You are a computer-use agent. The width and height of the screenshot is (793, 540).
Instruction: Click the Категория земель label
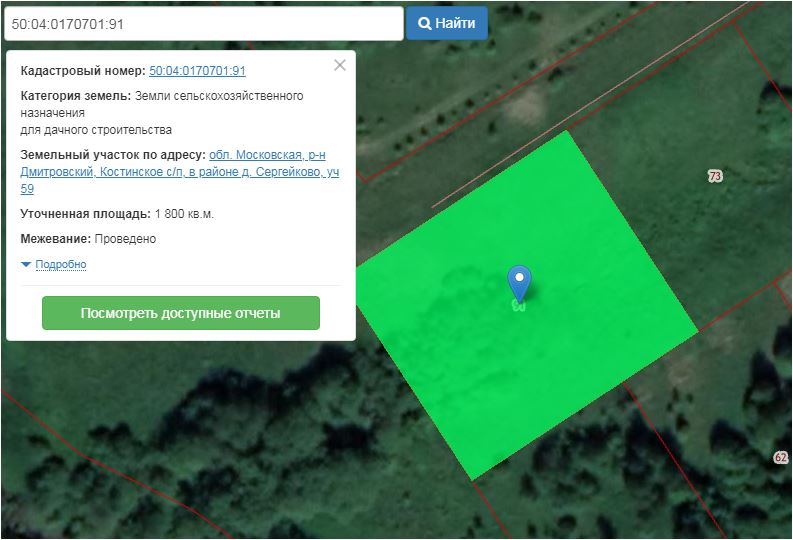[75, 96]
